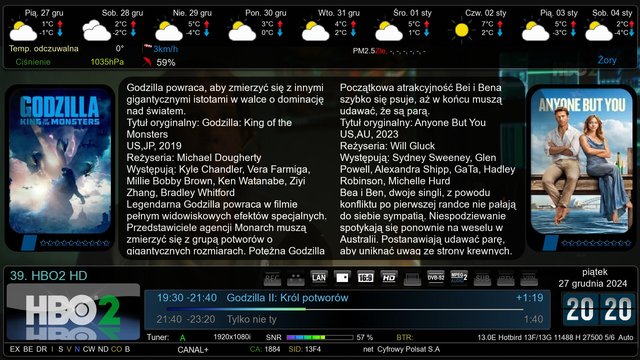Image resolution: width=640 pixels, height=360 pixels.
Task: Click the piątek 27 grudnia 2024 date
Action: click(x=593, y=278)
